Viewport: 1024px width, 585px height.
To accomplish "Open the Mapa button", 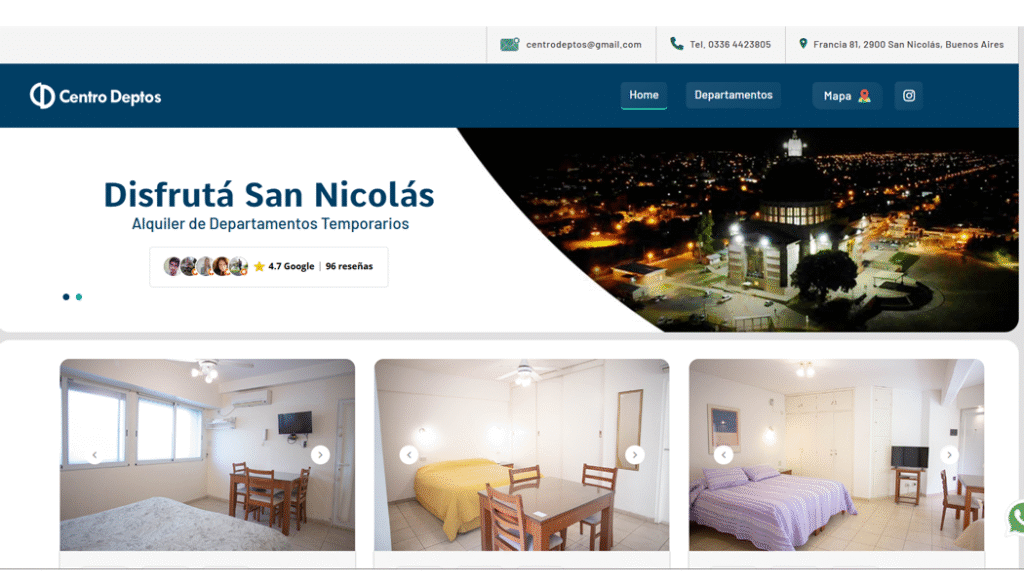I will tap(846, 96).
